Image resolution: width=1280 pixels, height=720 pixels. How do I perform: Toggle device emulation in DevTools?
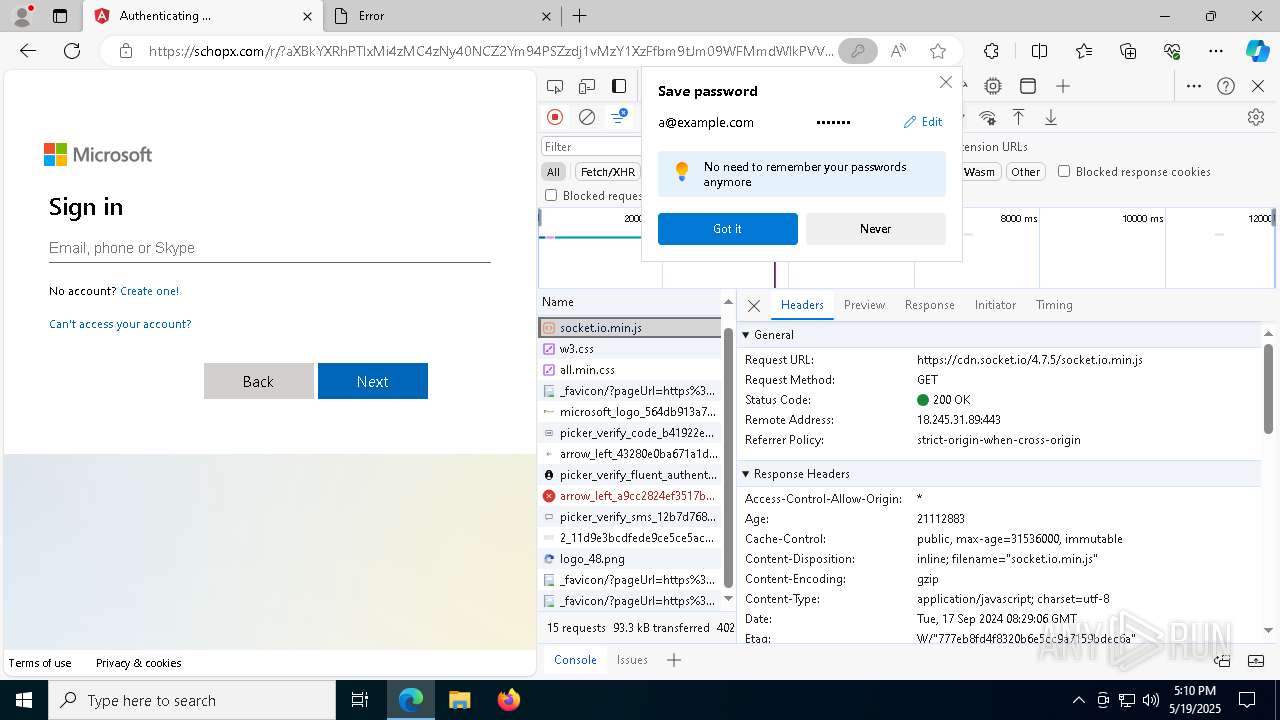[x=587, y=87]
